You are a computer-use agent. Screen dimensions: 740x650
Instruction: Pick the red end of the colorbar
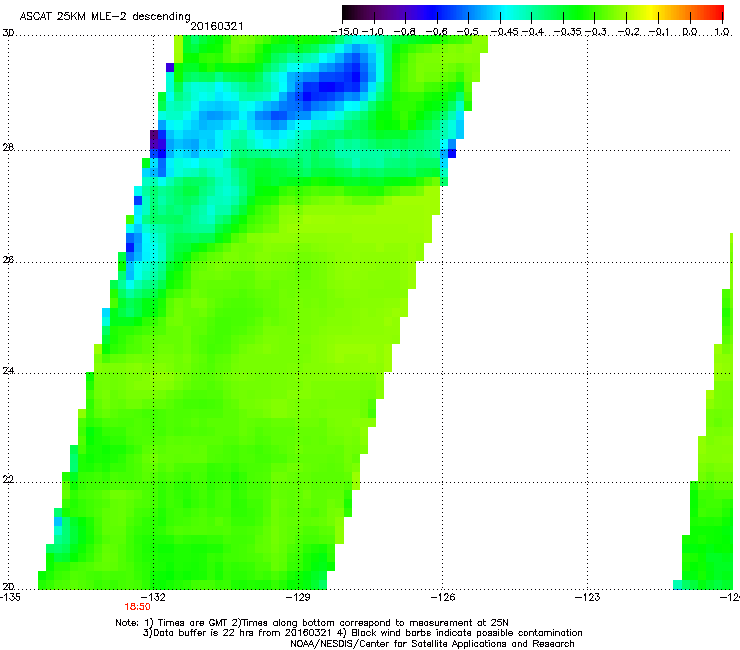tap(716, 13)
